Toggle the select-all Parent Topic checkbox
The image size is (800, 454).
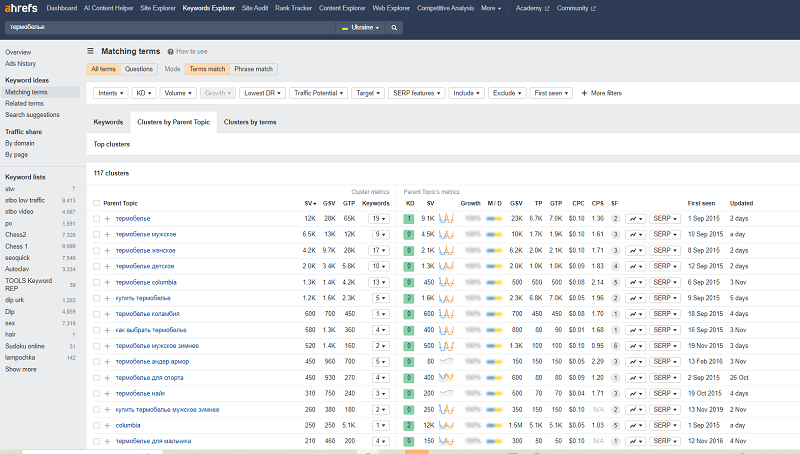click(96, 203)
